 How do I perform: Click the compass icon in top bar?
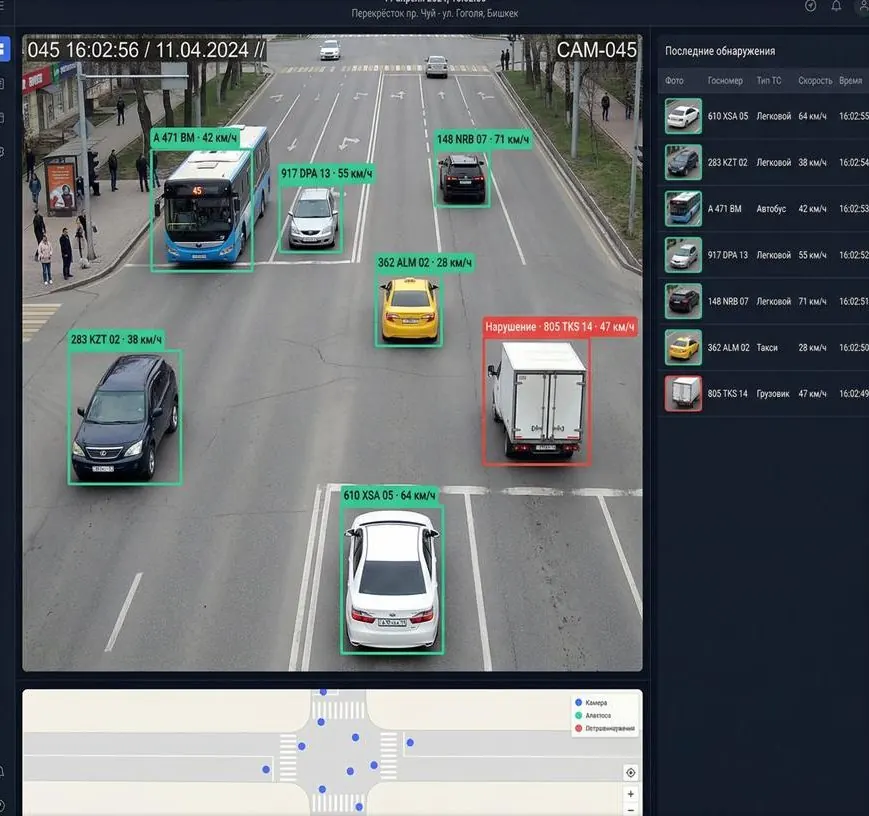(810, 6)
